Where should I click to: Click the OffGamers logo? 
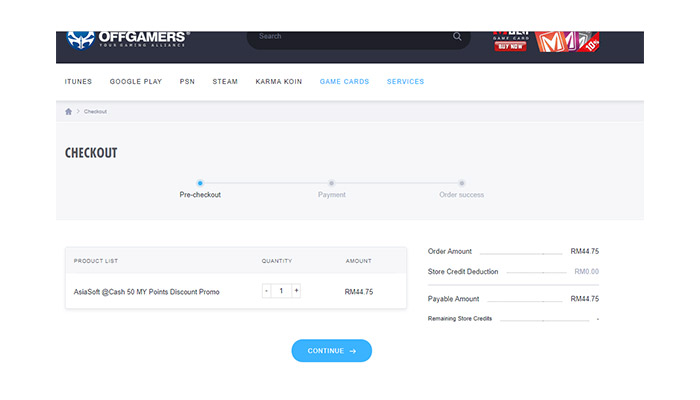[128, 40]
